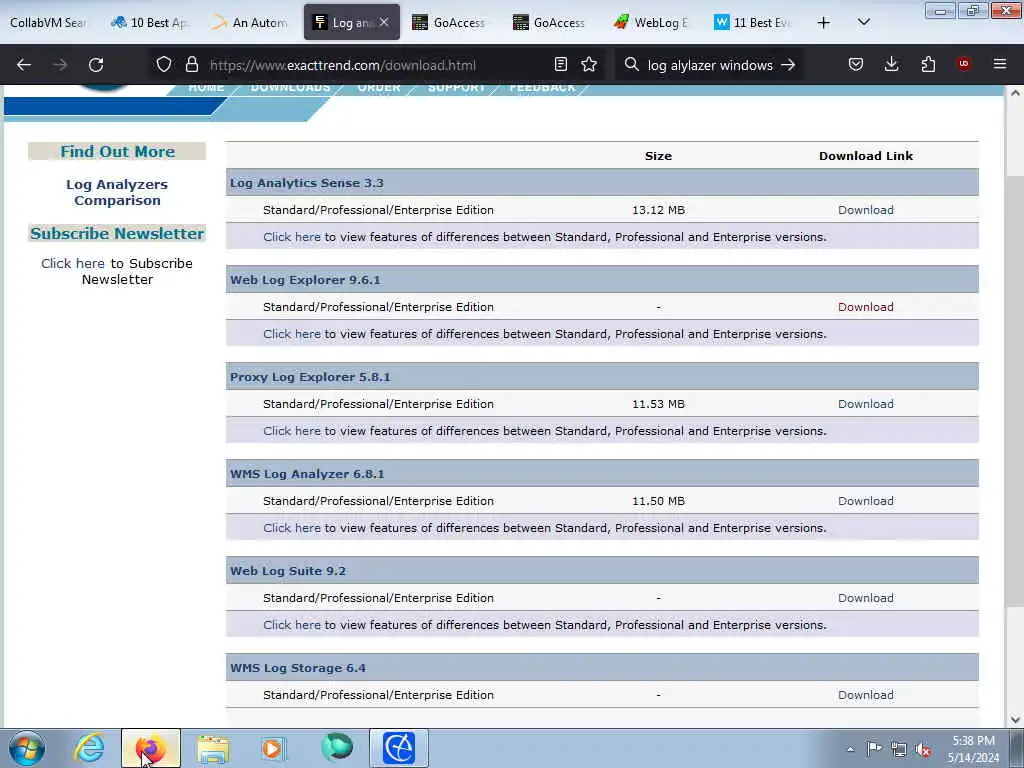
Task: Open the network tray icon
Action: click(899, 749)
